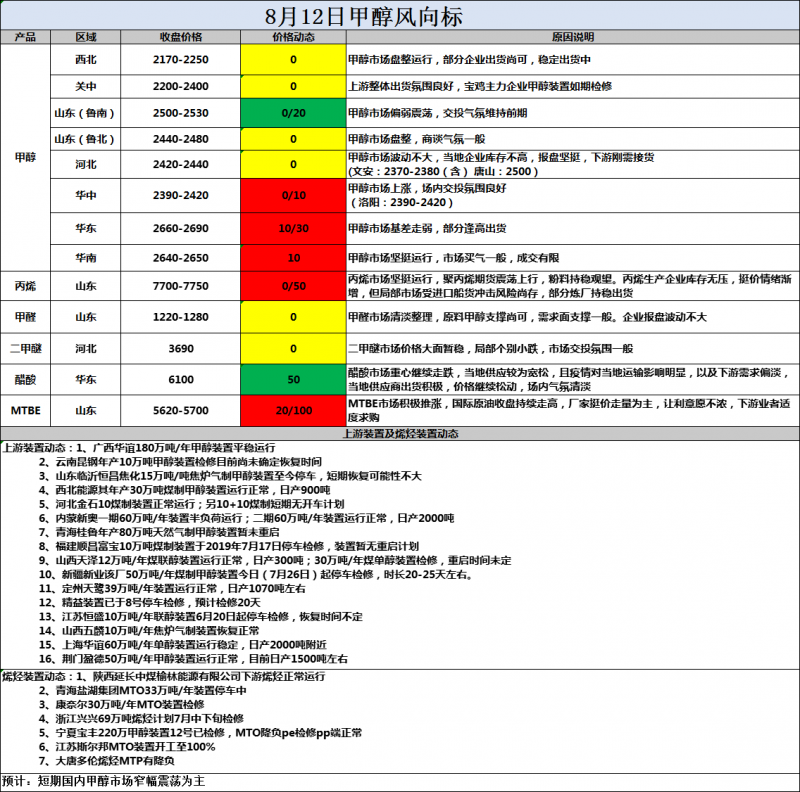Click the closing price "5620-5700"
Image resolution: width=800 pixels, height=792 pixels.
[x=181, y=411]
